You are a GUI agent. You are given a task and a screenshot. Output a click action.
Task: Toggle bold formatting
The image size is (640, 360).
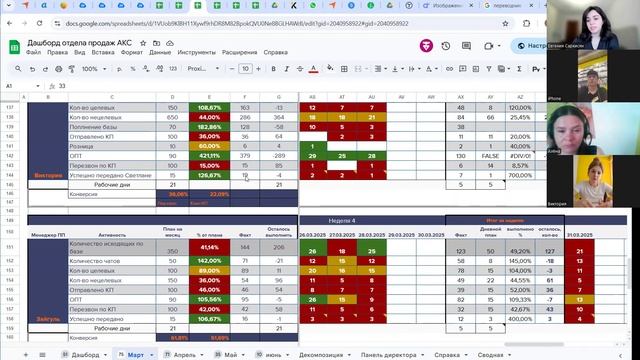273,69
